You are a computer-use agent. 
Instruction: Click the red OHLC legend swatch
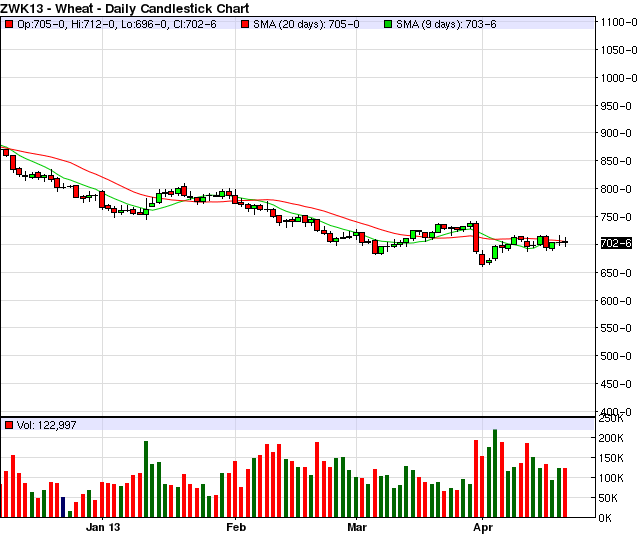point(9,24)
